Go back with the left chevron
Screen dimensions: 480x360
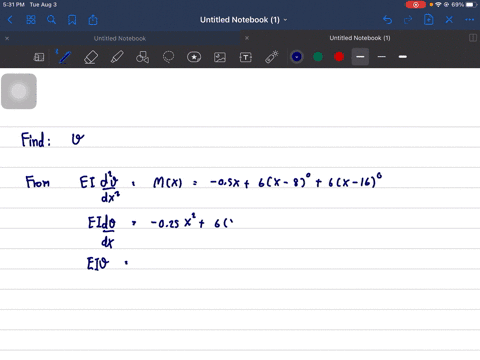[10, 20]
